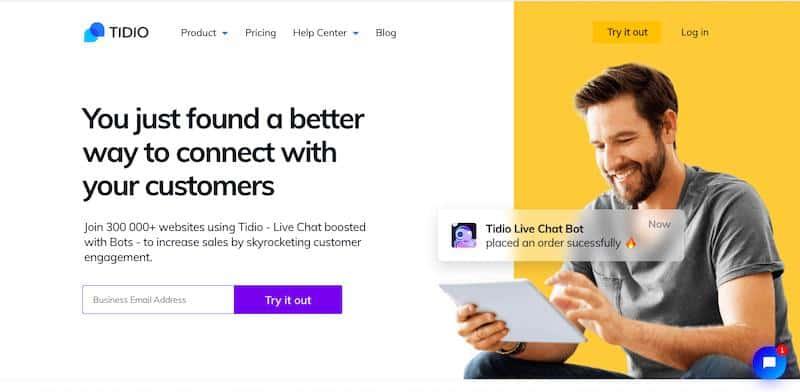Click the fire emoji in notification

(x=631, y=243)
